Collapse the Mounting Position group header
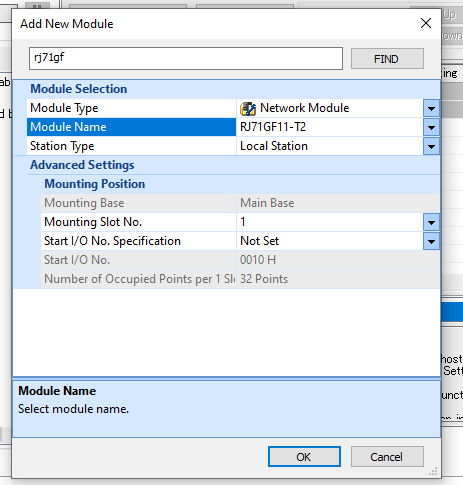This screenshot has width=463, height=485. (95, 184)
